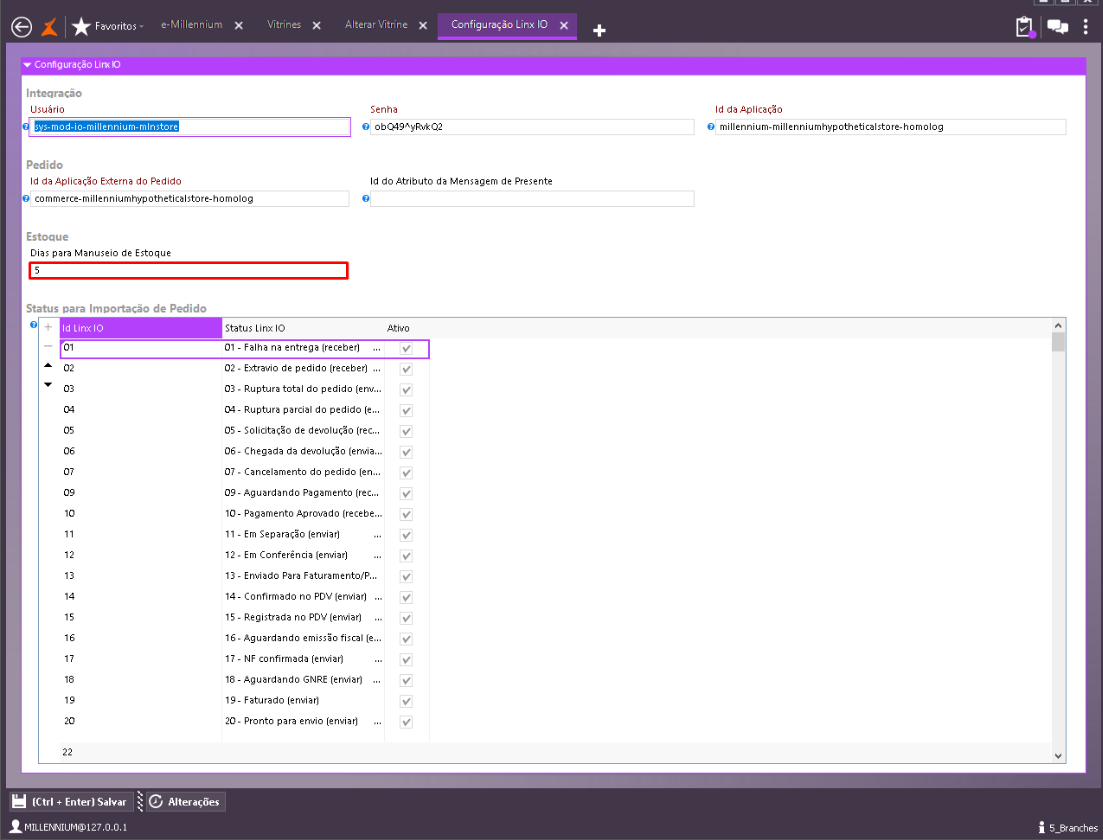Viewport: 1103px width, 840px height.
Task: Click the Usuário input field
Action: point(190,127)
